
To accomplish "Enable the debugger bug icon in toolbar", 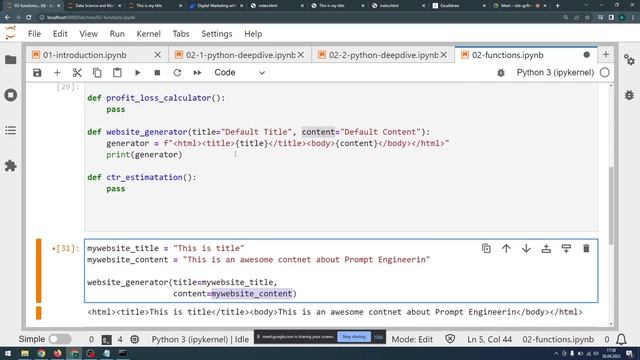I will point(501,73).
